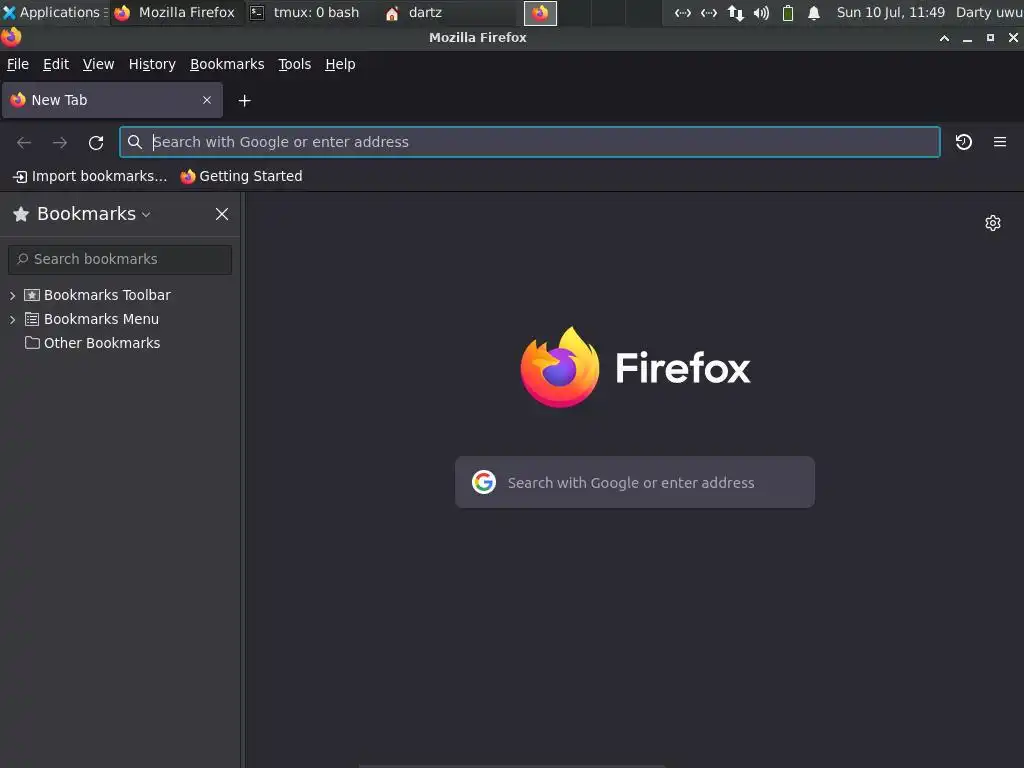Click the Bookmarks Menu folder icon
This screenshot has width=1024, height=768.
32,319
